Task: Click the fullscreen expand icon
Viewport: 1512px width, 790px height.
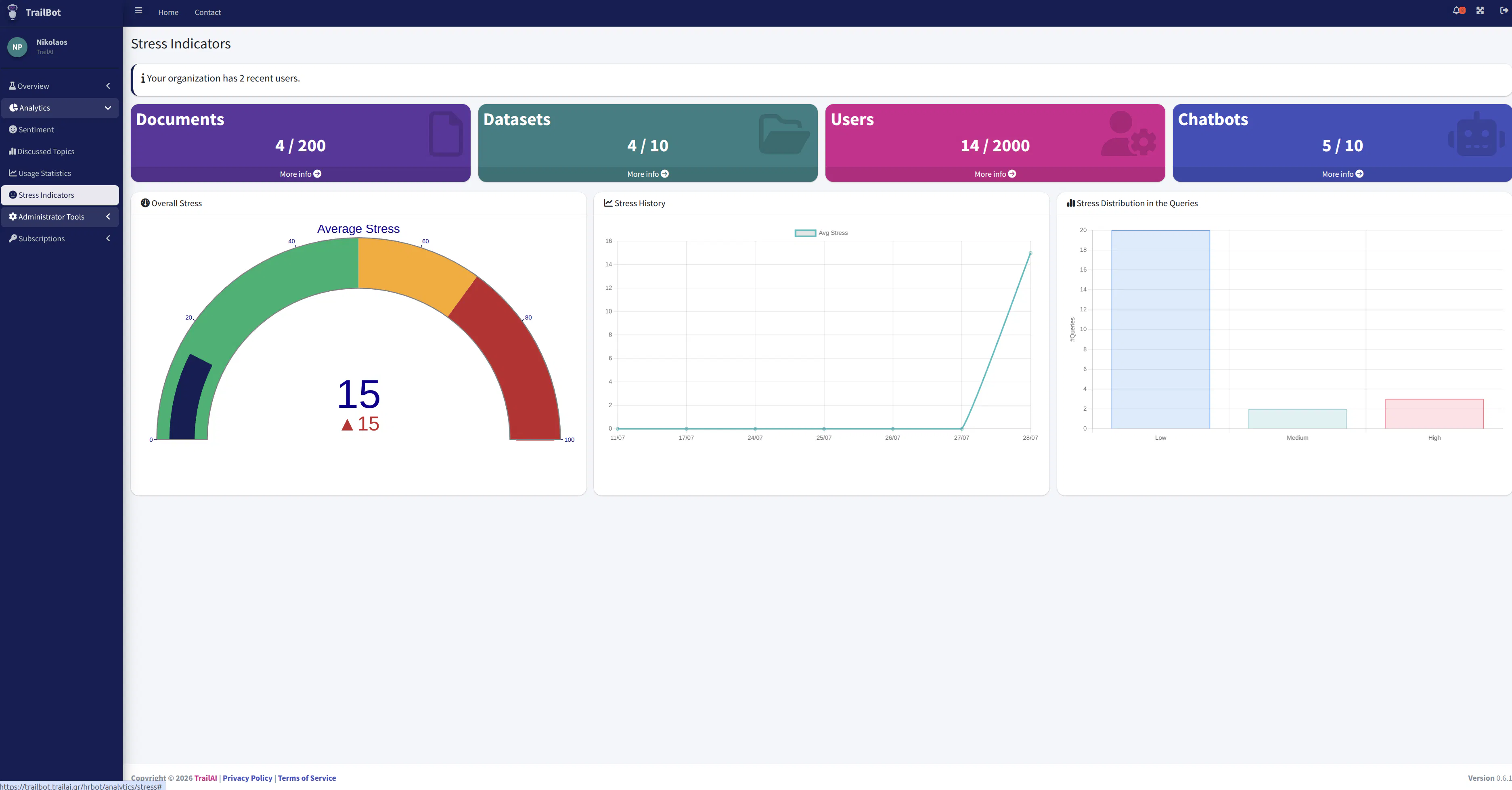Action: point(1480,10)
